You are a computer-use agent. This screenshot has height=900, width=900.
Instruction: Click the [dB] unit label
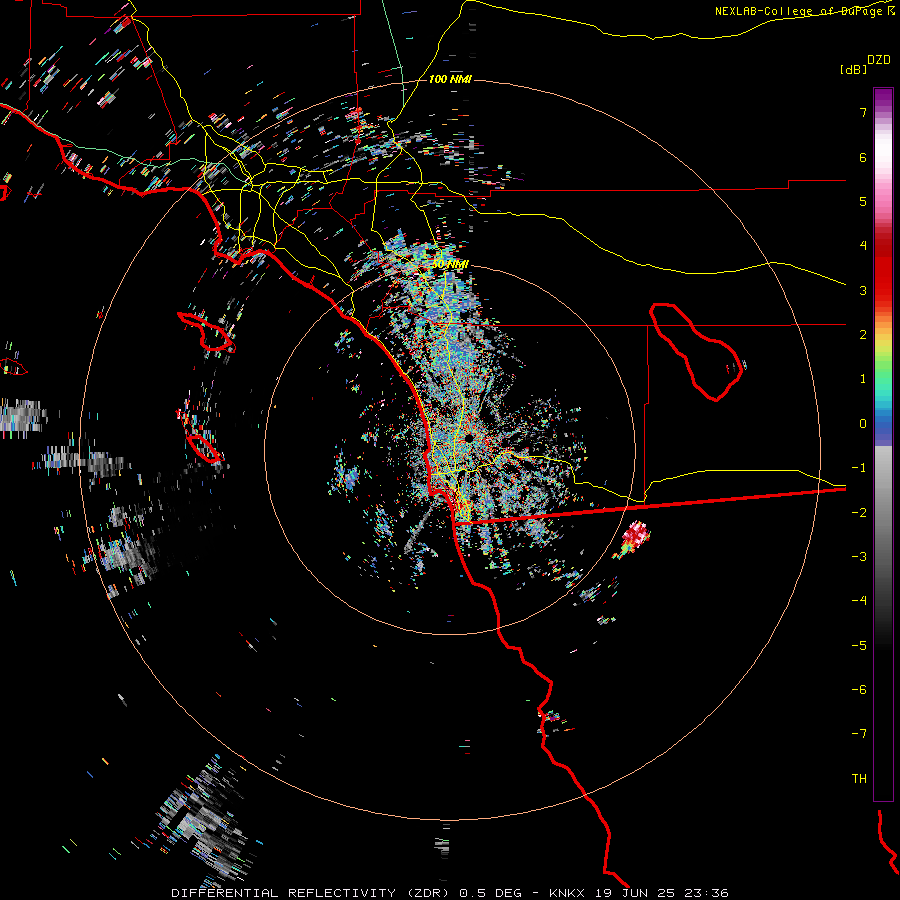click(x=853, y=69)
